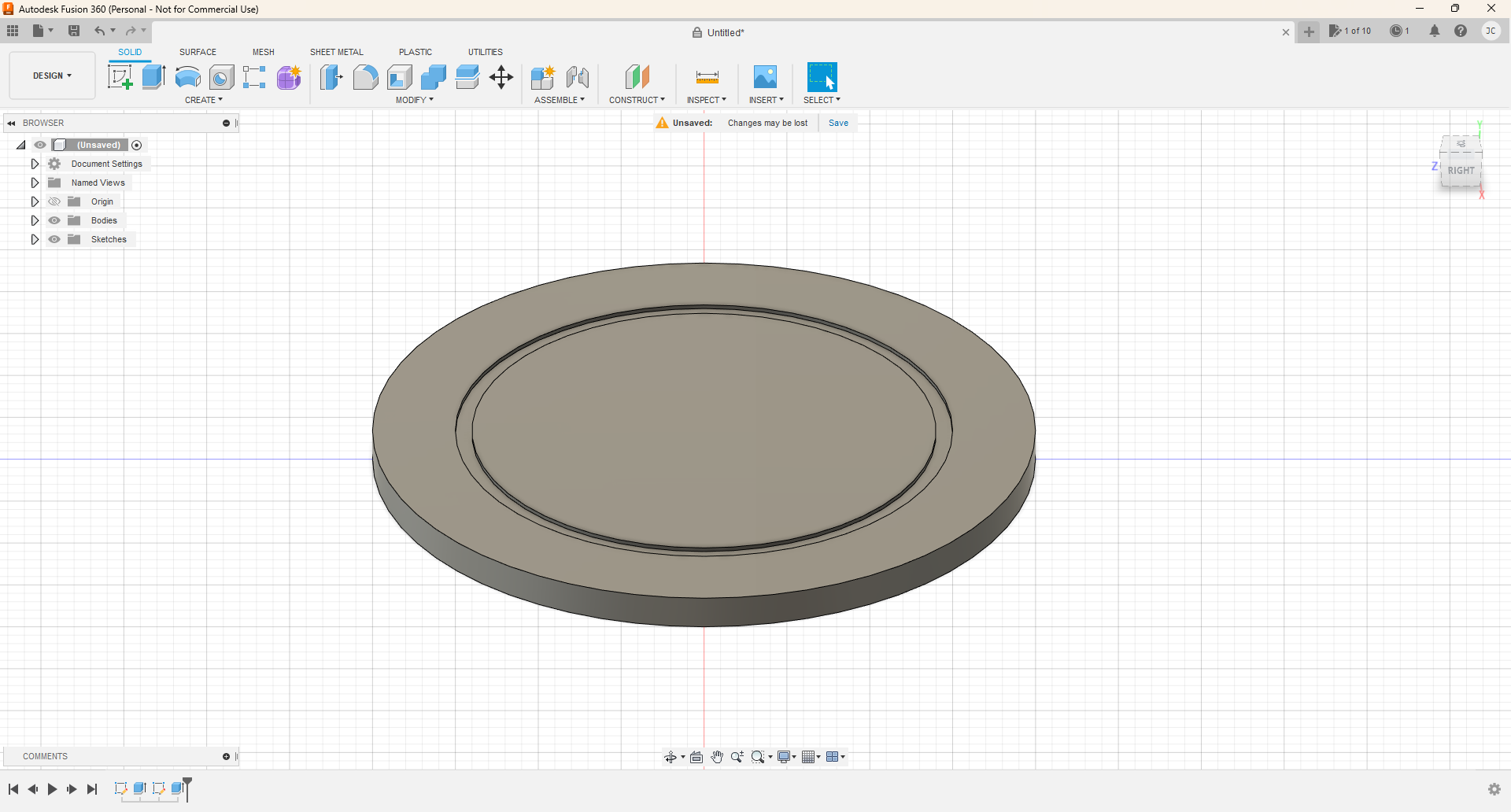Click the Extrude tool icon
Viewport: 1511px width, 812px height.
(x=153, y=77)
